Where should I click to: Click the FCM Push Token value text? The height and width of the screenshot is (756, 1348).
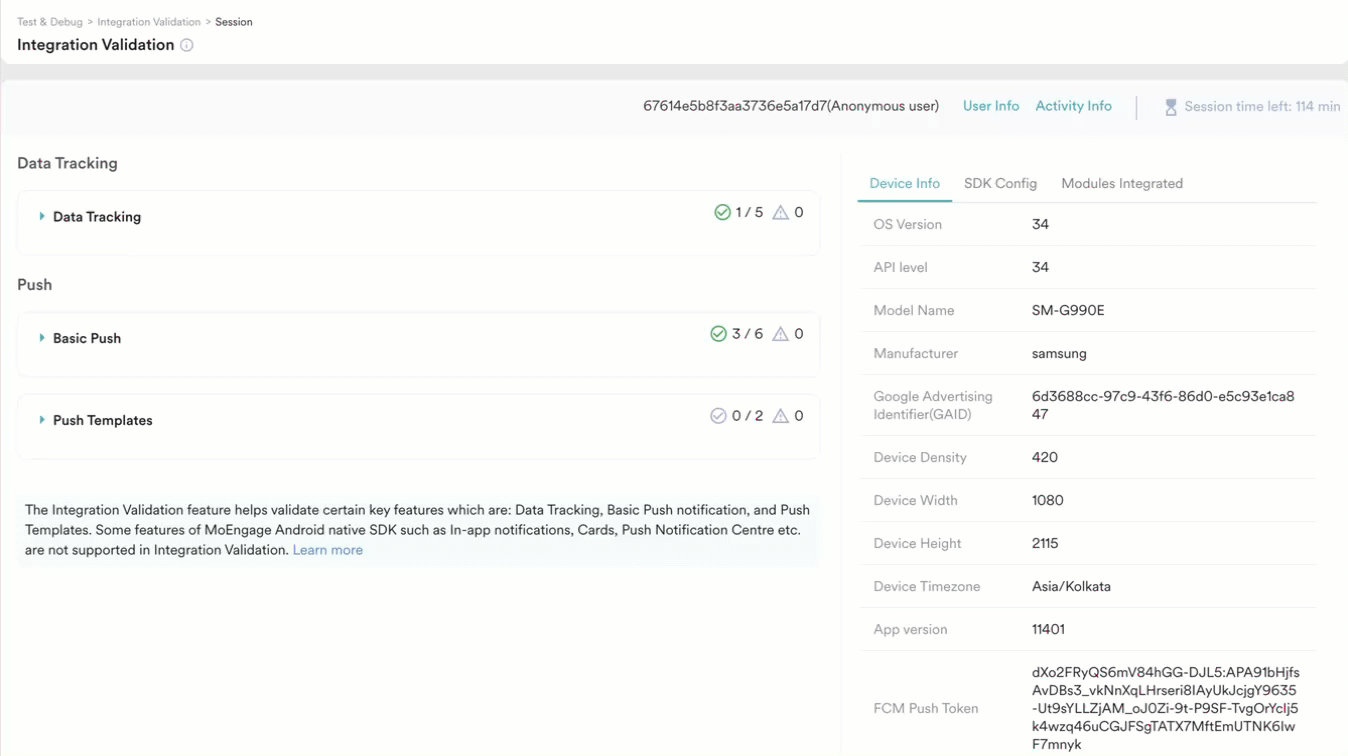point(1165,708)
